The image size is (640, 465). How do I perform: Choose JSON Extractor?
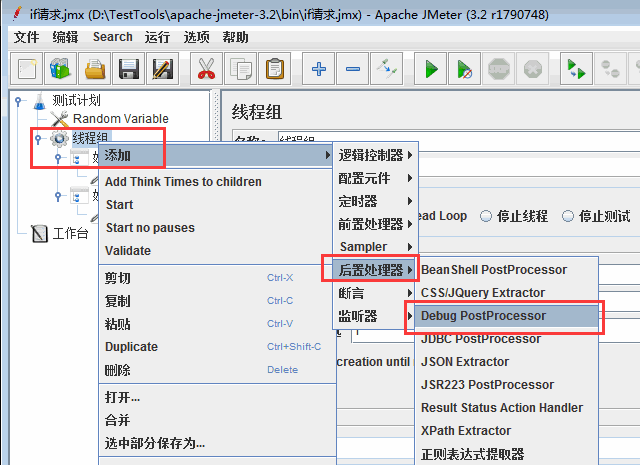coord(507,361)
